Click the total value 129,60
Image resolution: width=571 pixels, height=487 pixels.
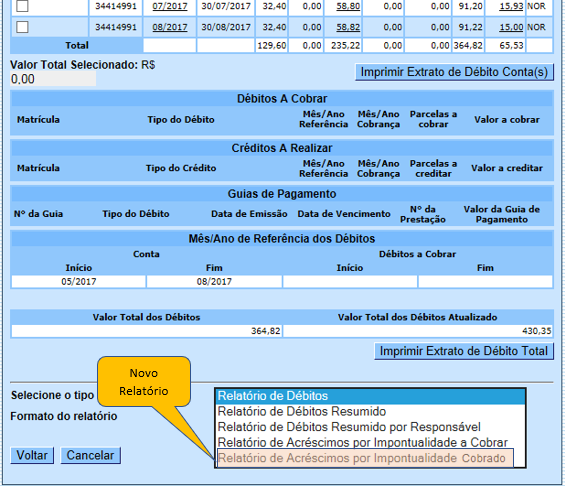coord(272,46)
